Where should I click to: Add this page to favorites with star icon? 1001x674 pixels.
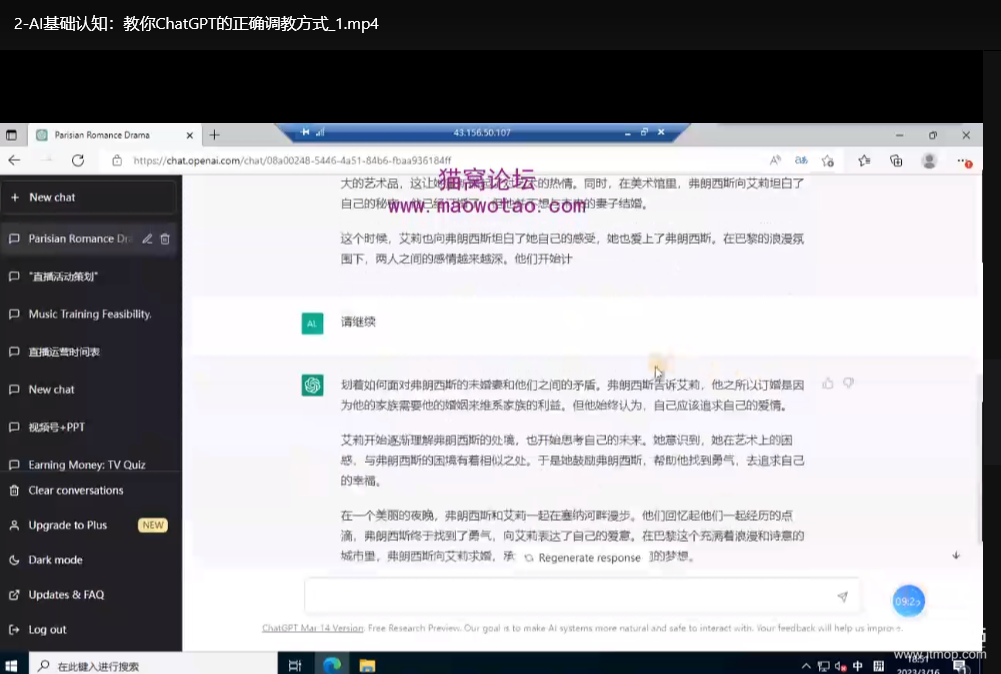coord(827,160)
